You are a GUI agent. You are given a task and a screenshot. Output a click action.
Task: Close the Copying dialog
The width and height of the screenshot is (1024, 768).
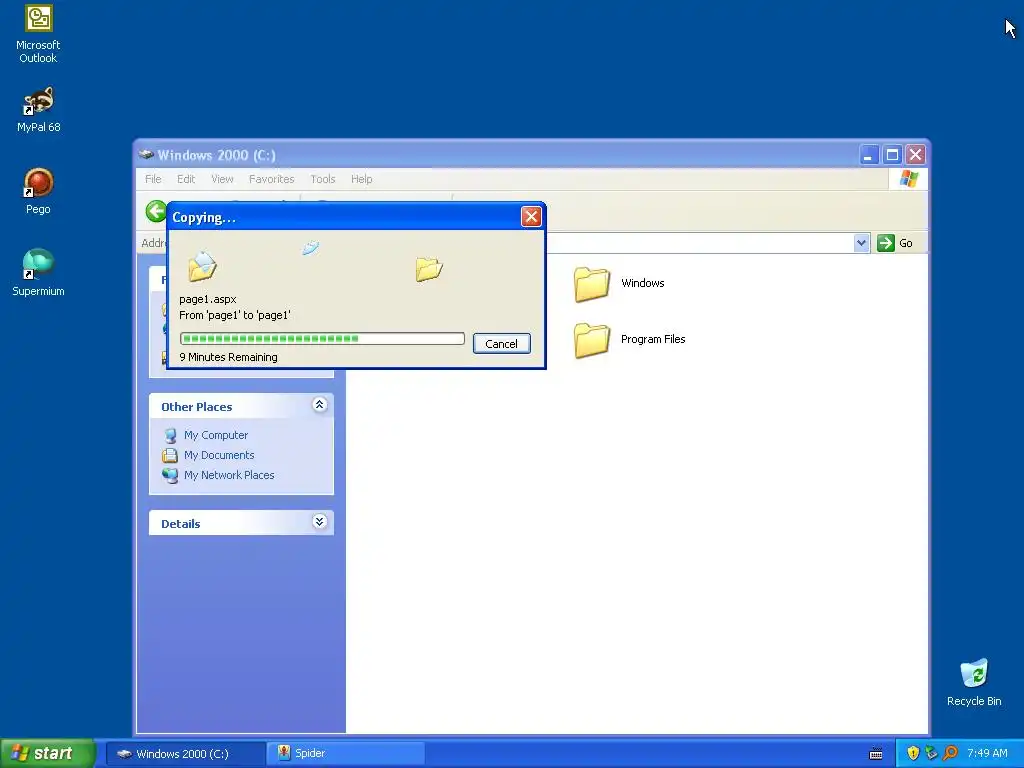click(531, 217)
